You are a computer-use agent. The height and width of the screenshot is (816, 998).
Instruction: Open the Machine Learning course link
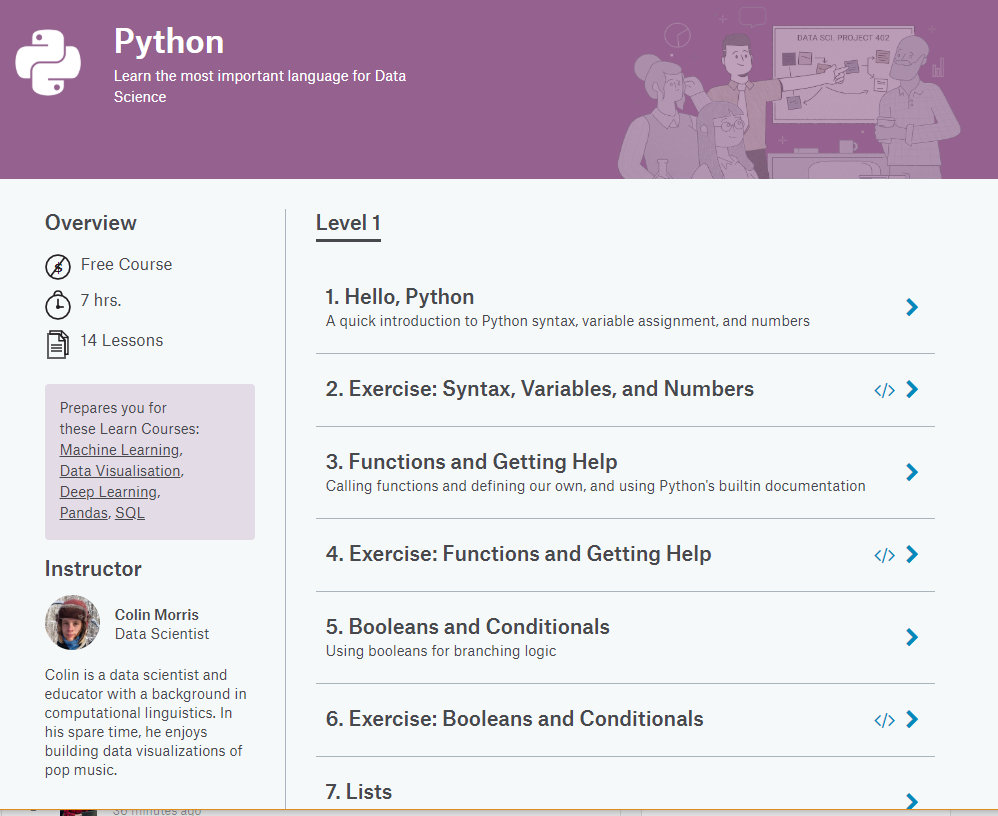coord(119,450)
